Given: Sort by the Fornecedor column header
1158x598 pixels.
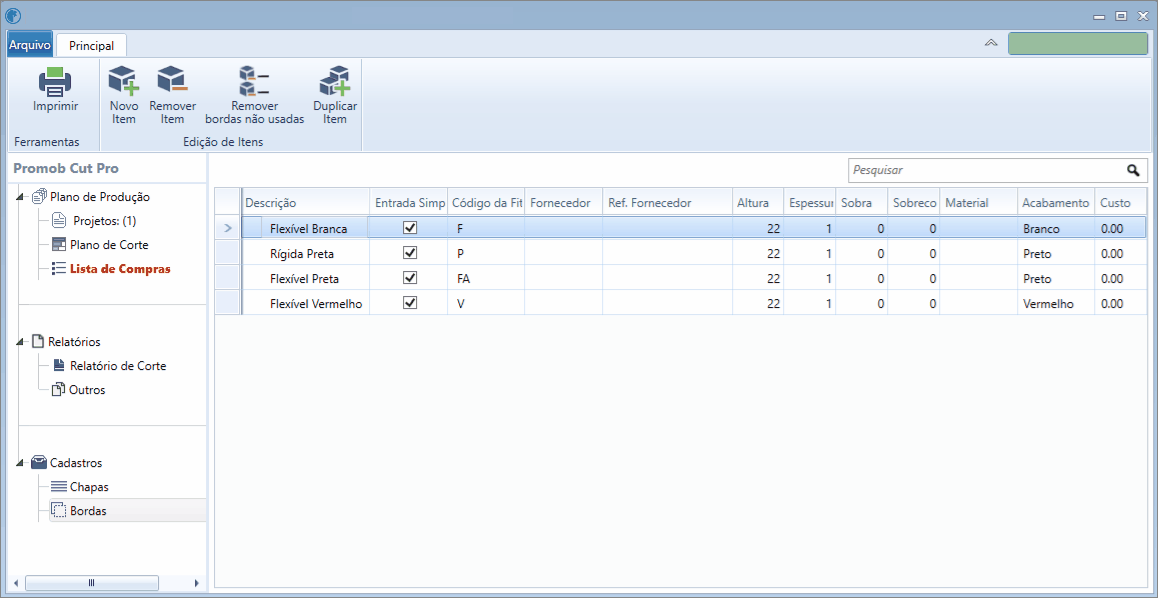Looking at the screenshot, I should point(563,202).
